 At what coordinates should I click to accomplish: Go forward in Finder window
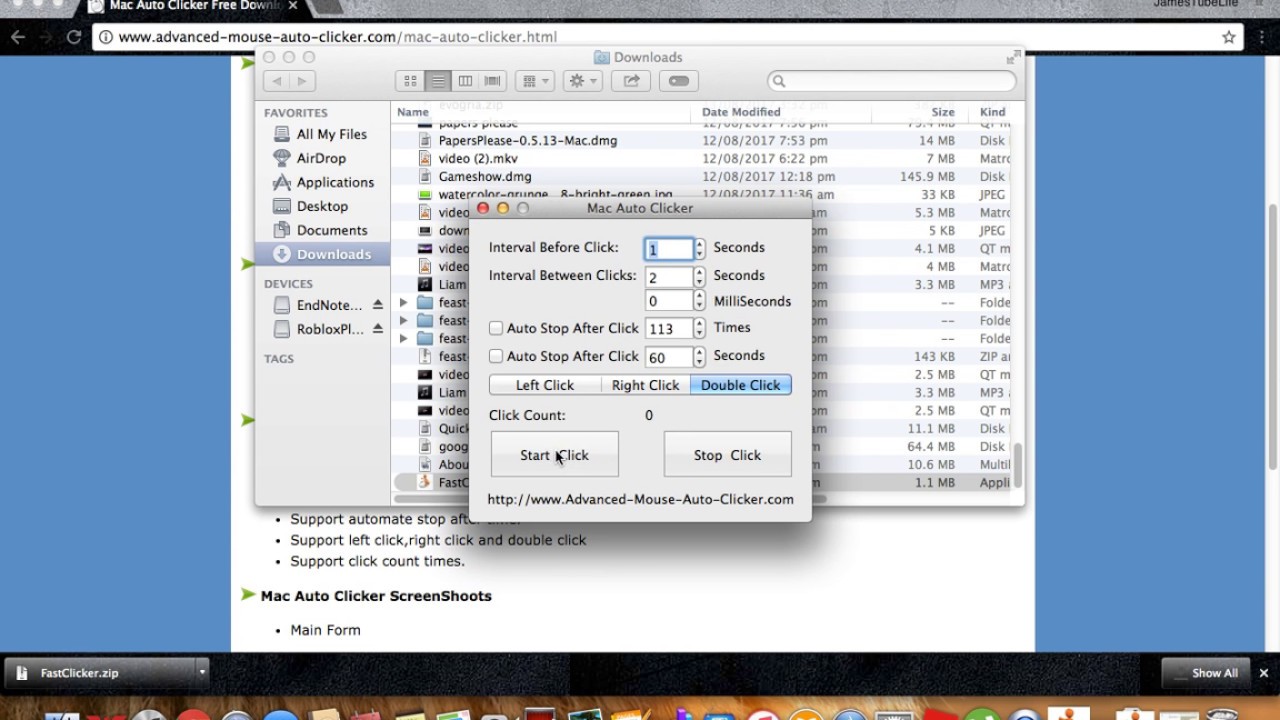303,81
